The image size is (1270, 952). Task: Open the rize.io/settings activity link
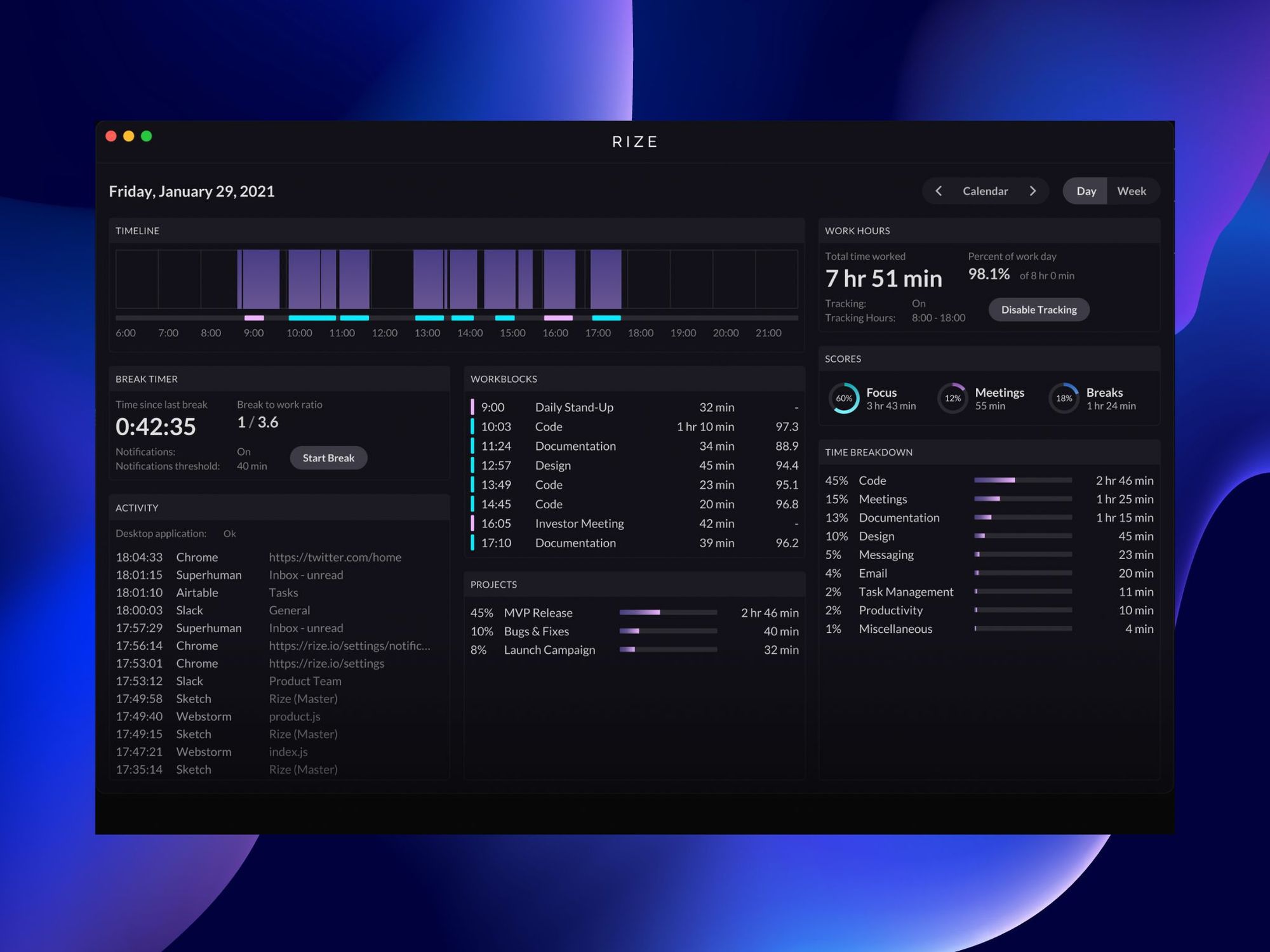326,663
